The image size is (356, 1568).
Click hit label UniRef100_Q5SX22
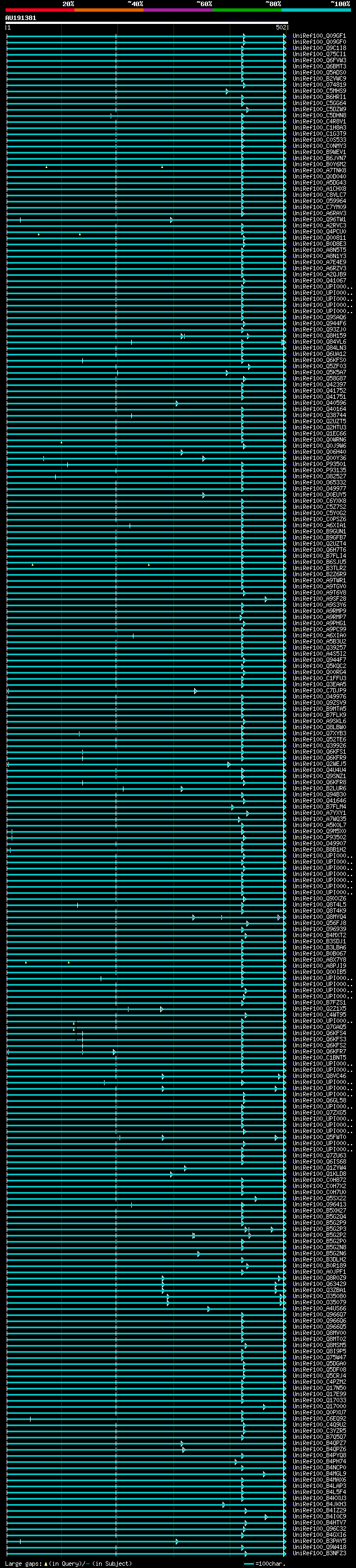coord(319,1199)
